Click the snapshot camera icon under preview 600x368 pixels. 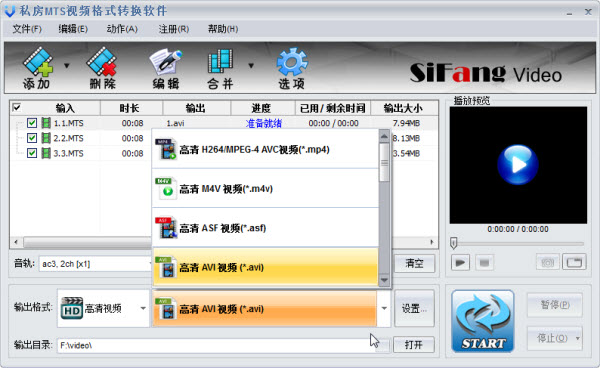[547, 262]
